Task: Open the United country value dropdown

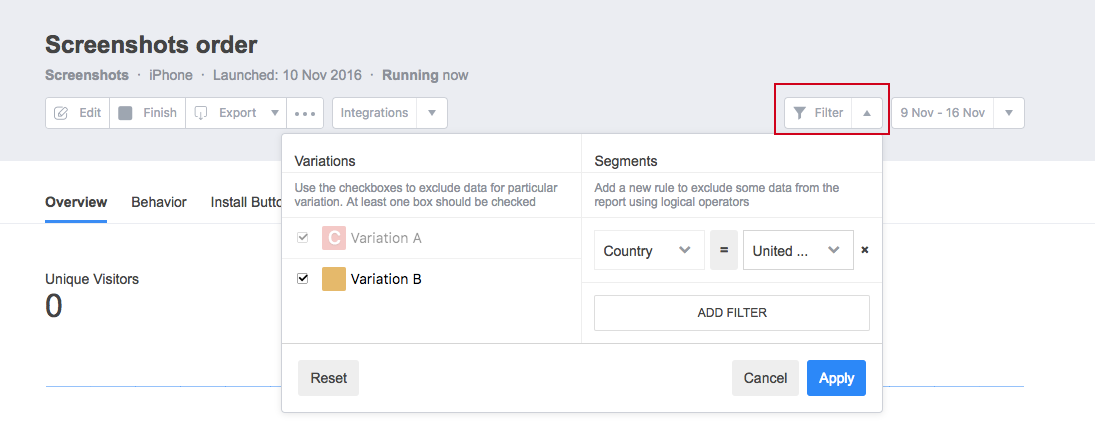Action: point(798,251)
